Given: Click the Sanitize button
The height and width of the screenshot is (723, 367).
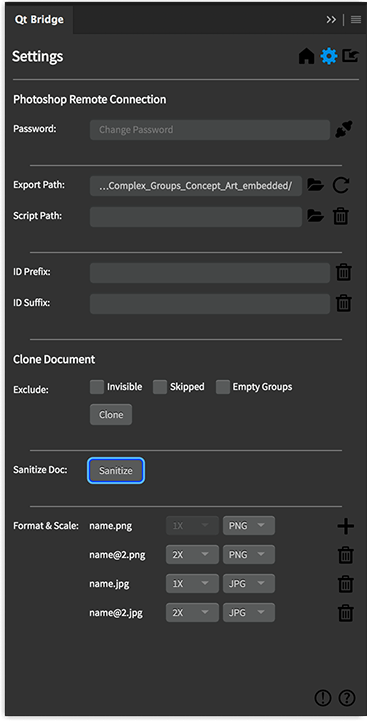Looking at the screenshot, I should 116,471.
